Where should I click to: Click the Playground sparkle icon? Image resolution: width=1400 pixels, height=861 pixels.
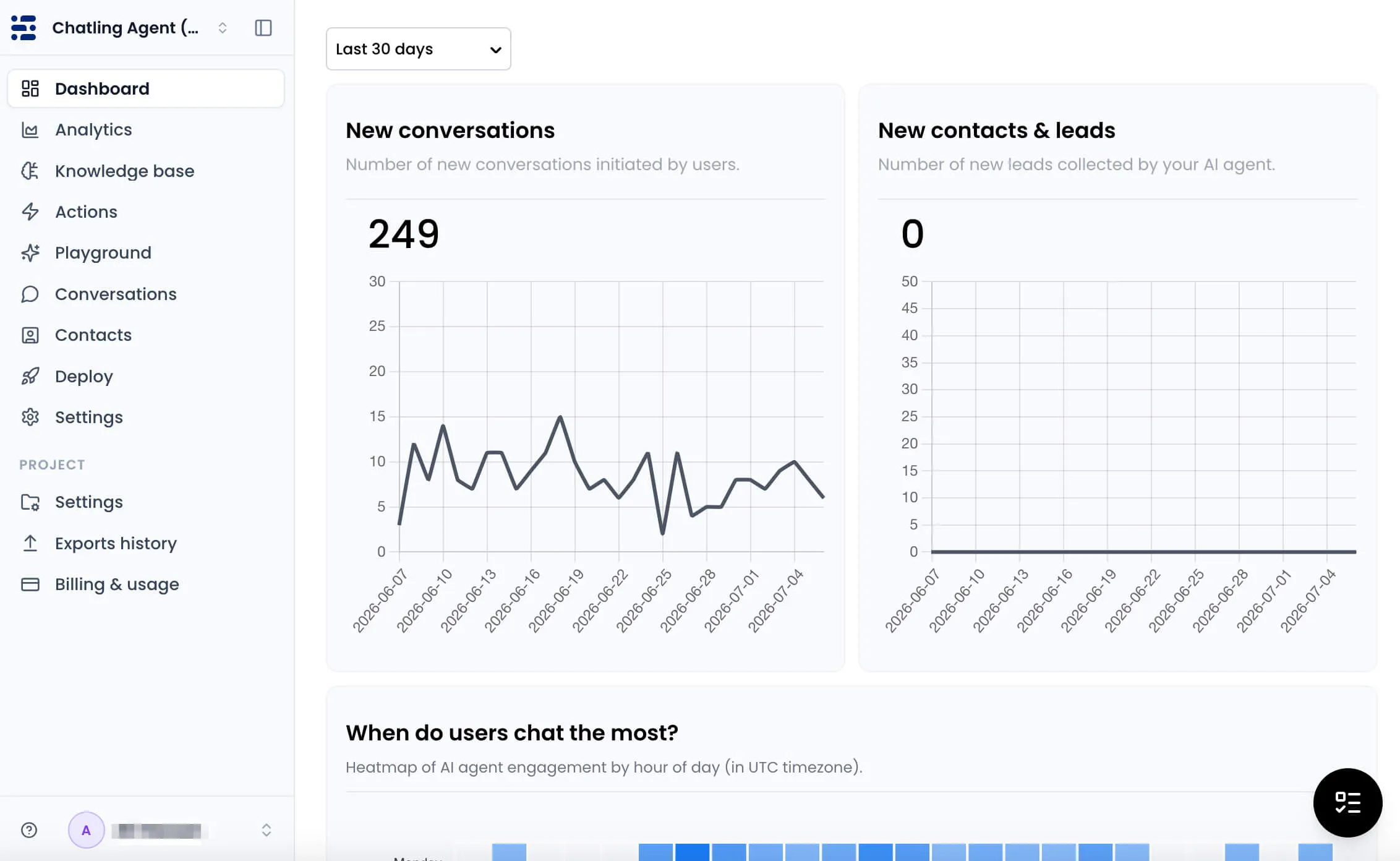point(30,253)
